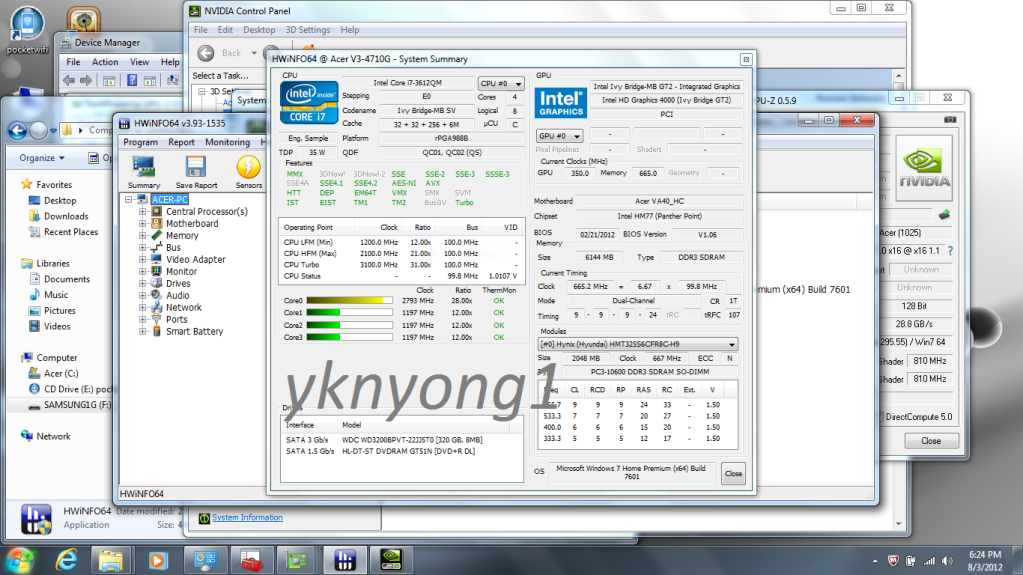Screen dimensions: 1023x575
Task: Click the Core0 usage bar
Action: click(350, 301)
